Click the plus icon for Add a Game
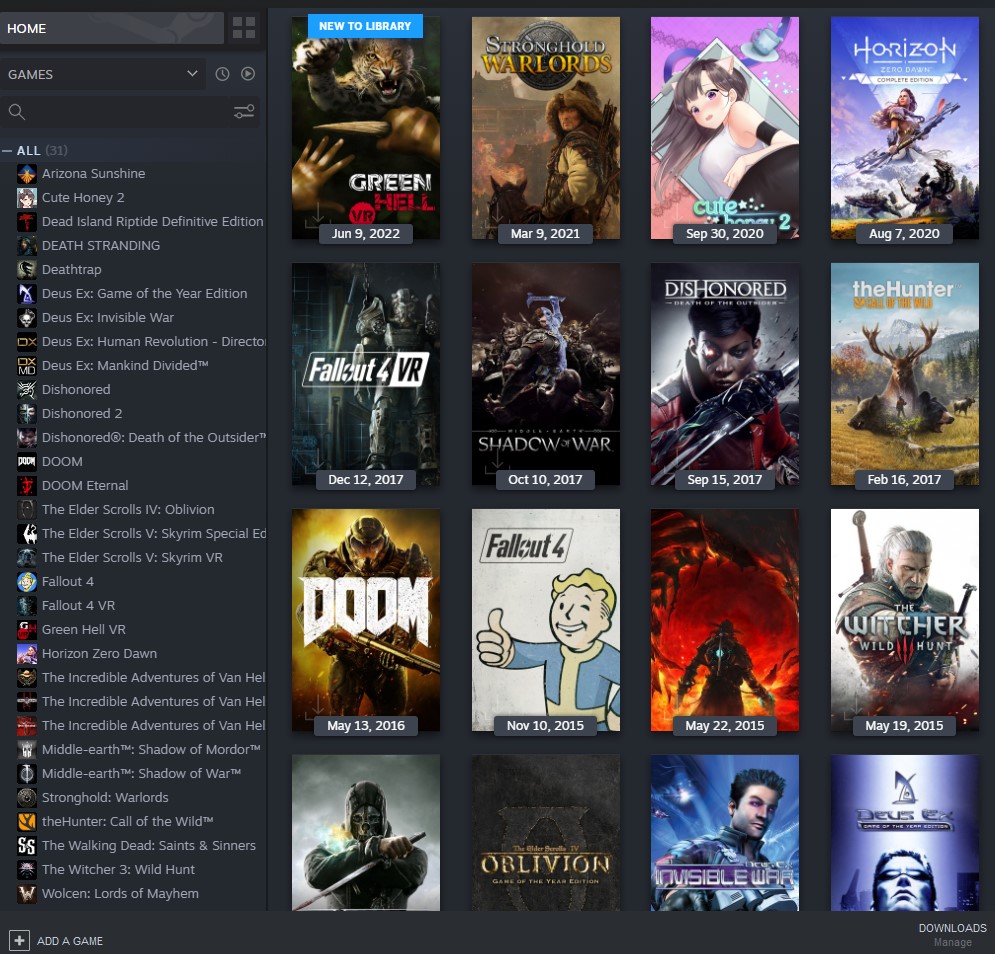 coord(19,940)
